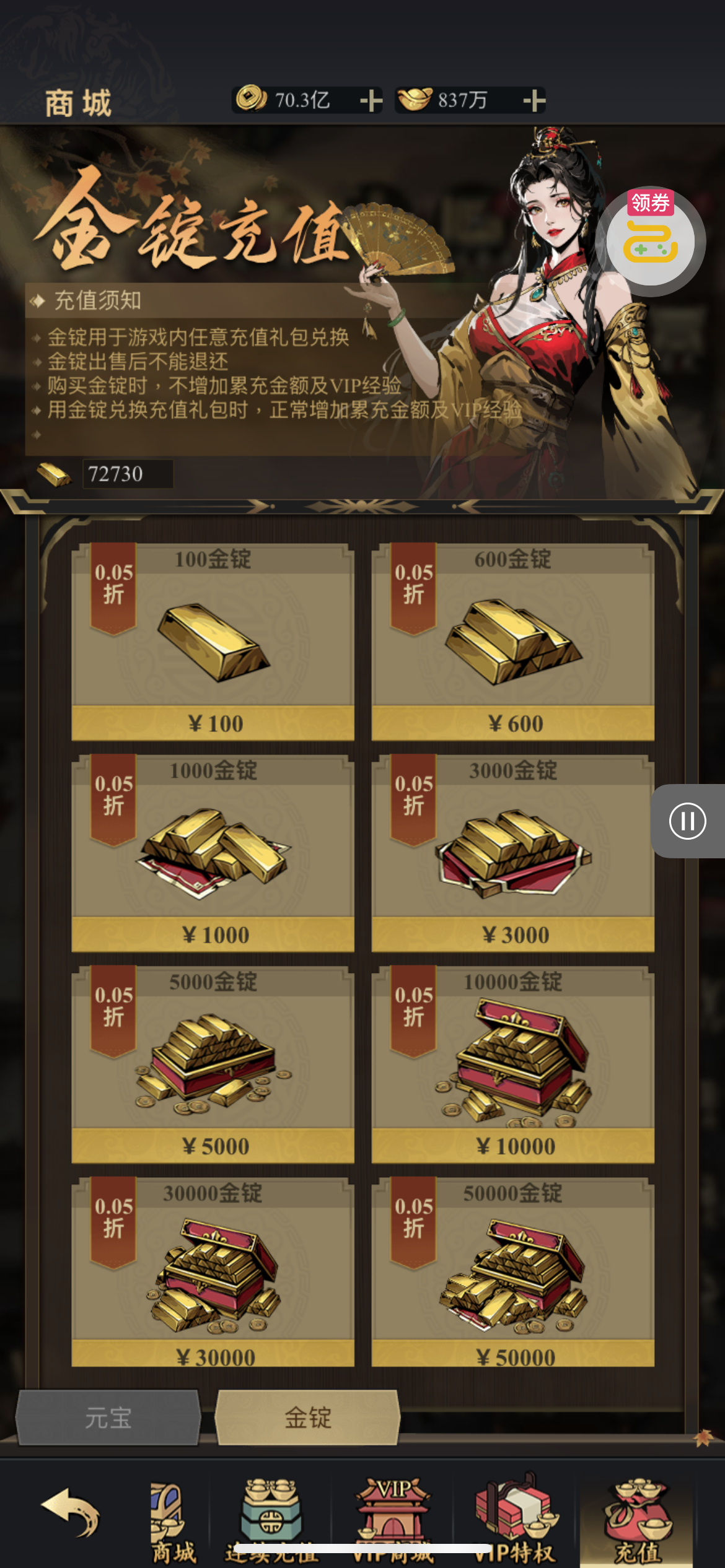Select the 10000金锭 treasure chest pack
725x1568 pixels.
(512, 1064)
